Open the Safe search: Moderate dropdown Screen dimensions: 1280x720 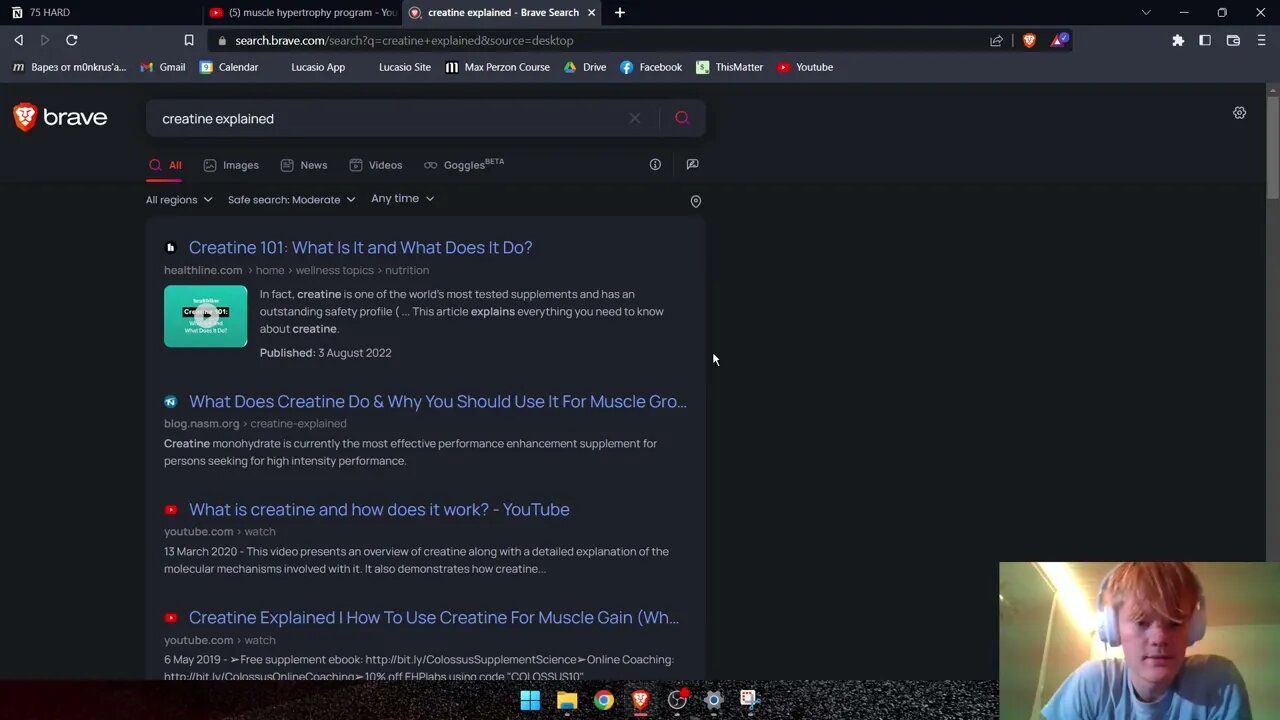[291, 199]
